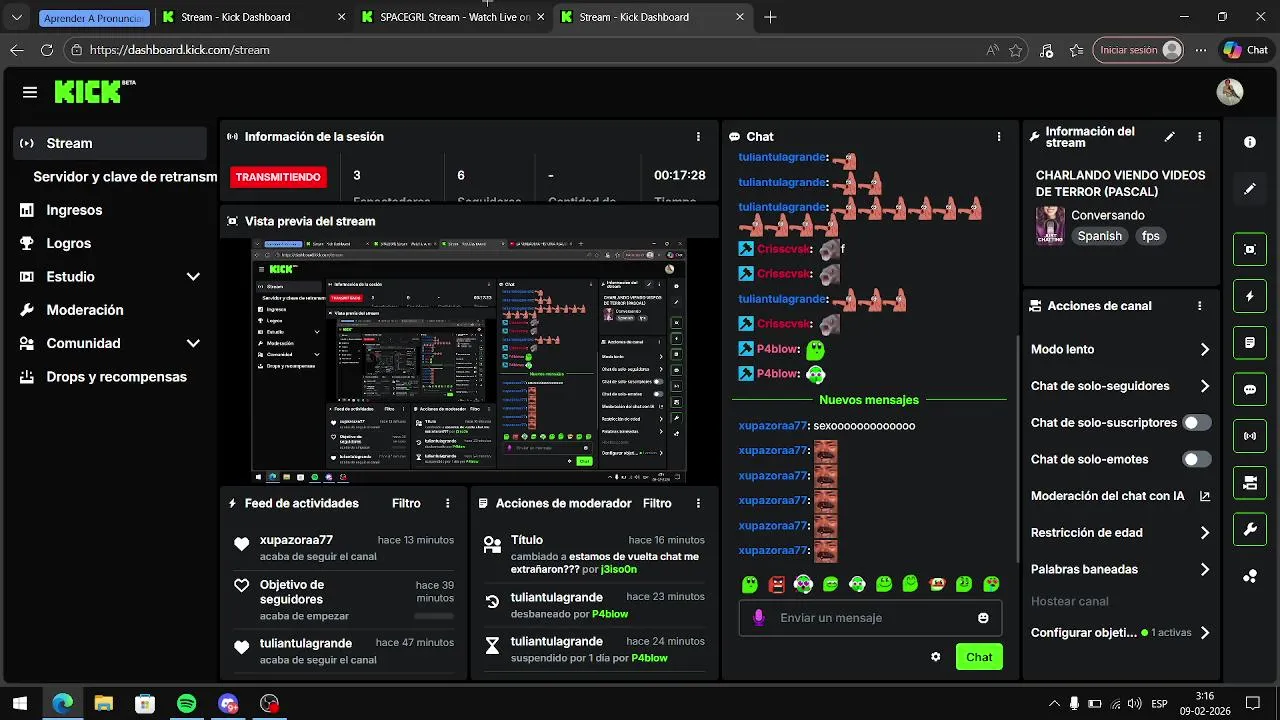Image resolution: width=1280 pixels, height=720 pixels.
Task: Open P4blow link in suspendido entry
Action: (649, 658)
